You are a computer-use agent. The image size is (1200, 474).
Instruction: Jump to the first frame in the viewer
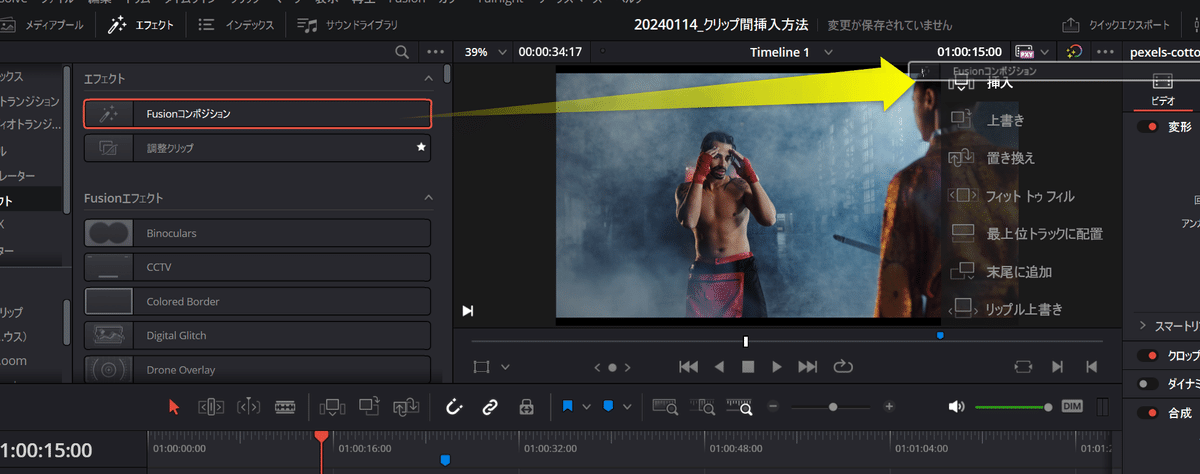(x=688, y=367)
